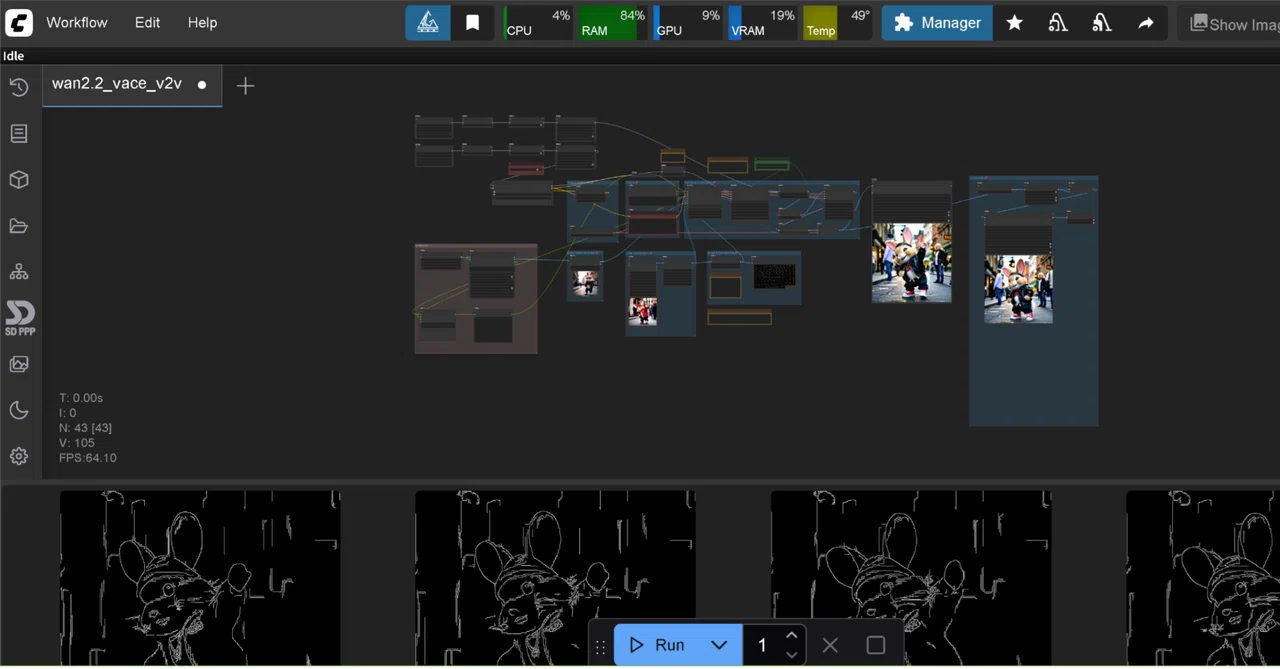Click the 'V: 105' stat text
1280x669 pixels.
pos(77,443)
